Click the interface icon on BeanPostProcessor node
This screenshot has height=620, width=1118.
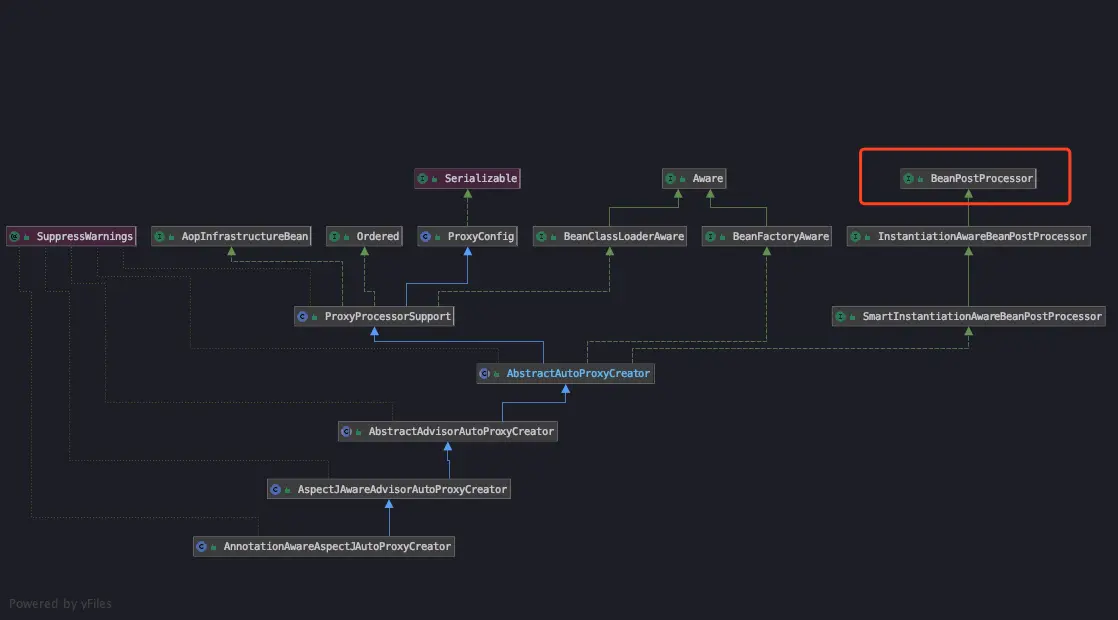pyautogui.click(x=910, y=178)
